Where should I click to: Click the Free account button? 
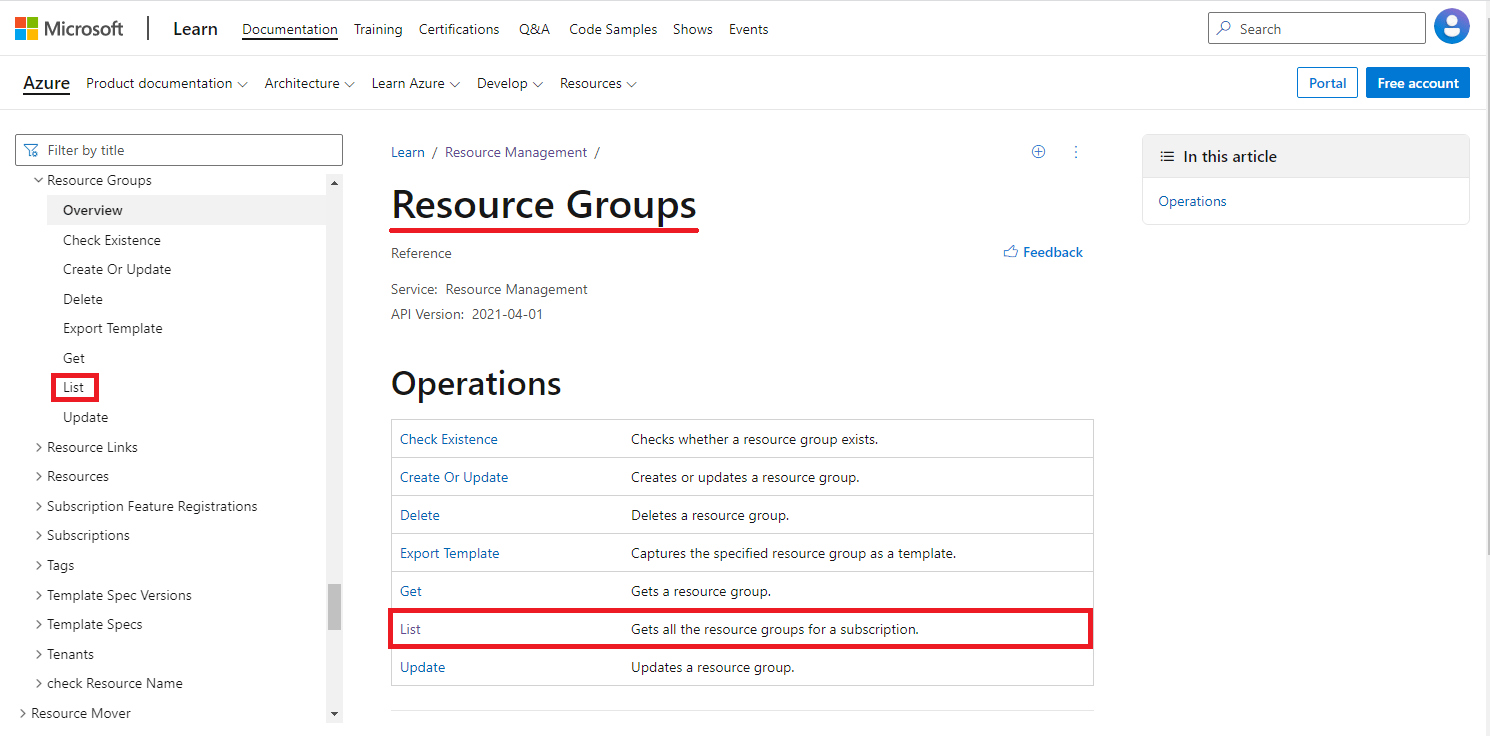coord(1418,83)
